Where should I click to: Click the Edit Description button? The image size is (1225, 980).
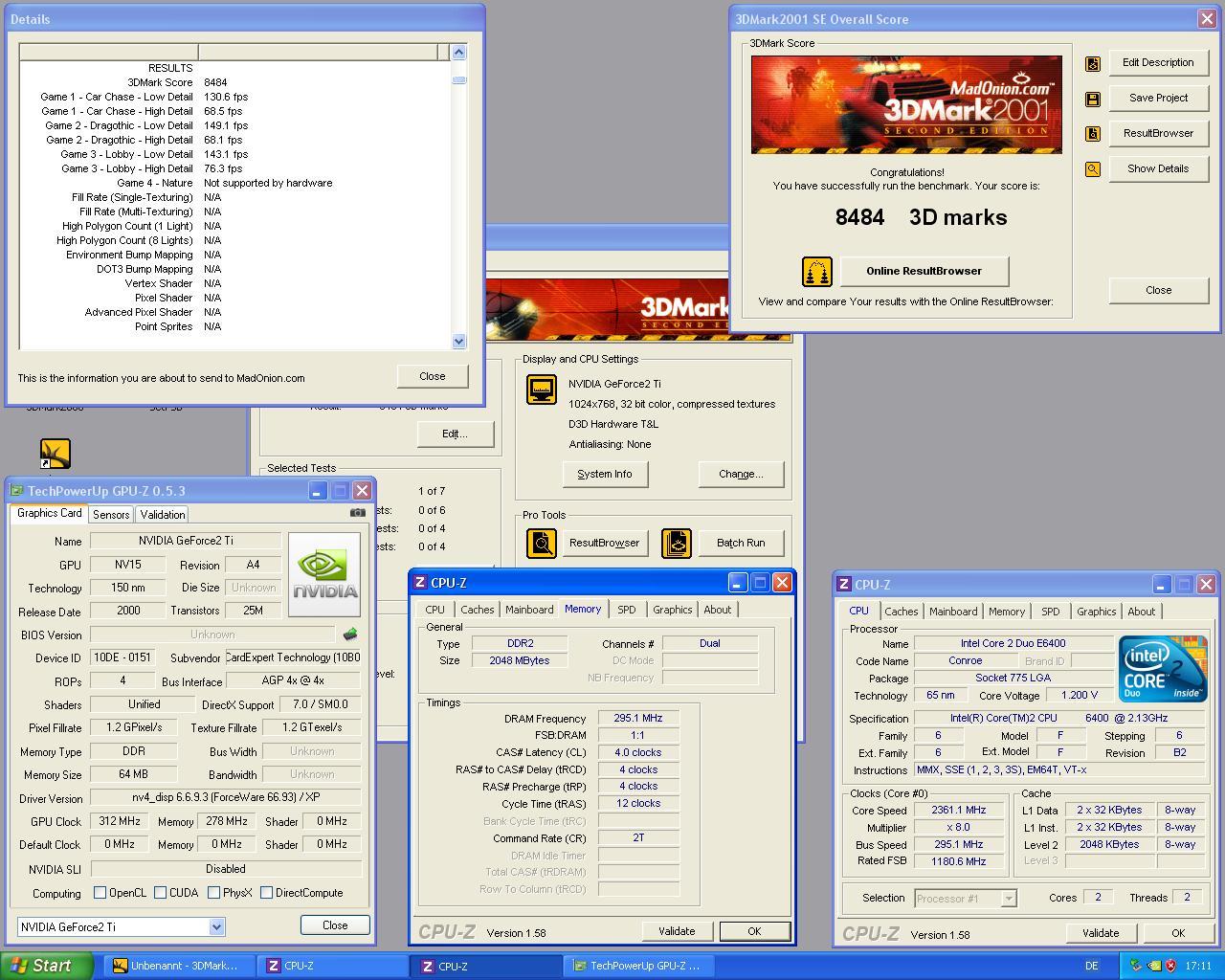[x=1158, y=63]
